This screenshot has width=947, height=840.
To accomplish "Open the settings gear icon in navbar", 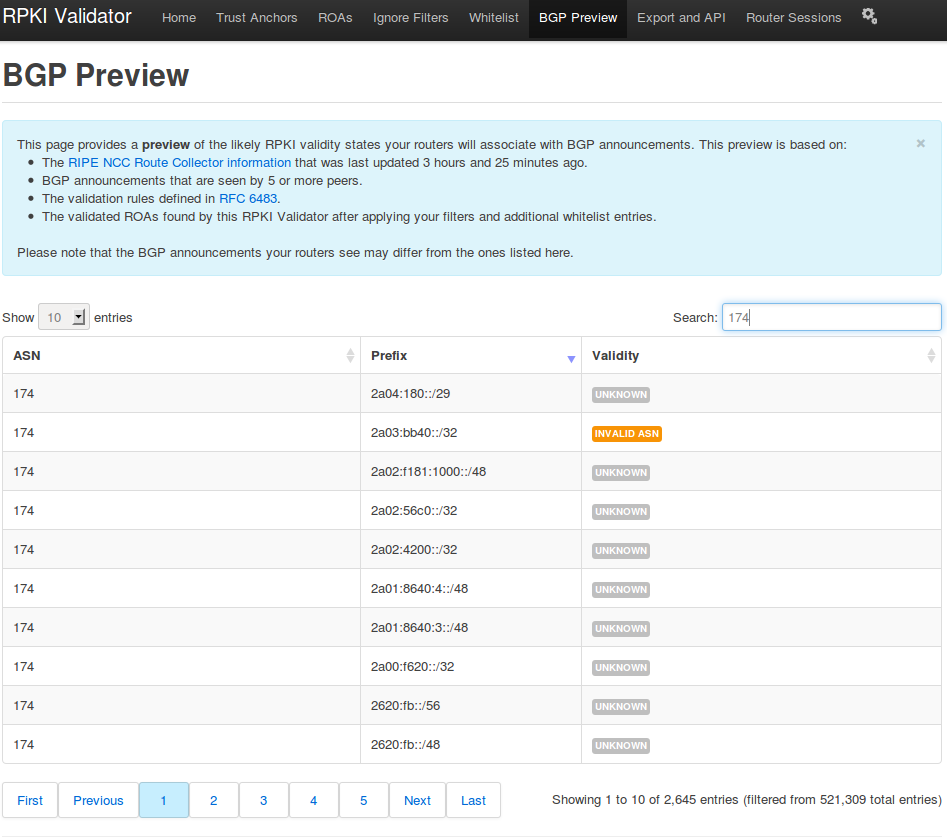I will click(869, 16).
